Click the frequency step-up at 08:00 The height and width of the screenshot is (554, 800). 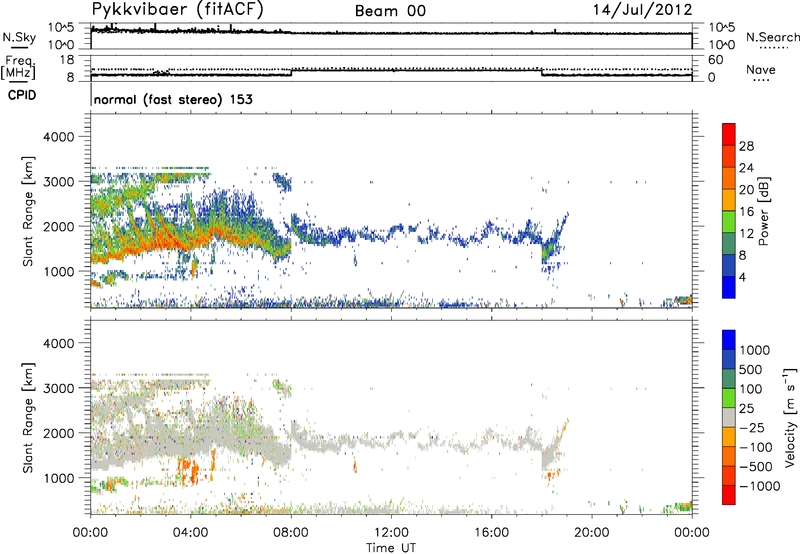pyautogui.click(x=291, y=73)
